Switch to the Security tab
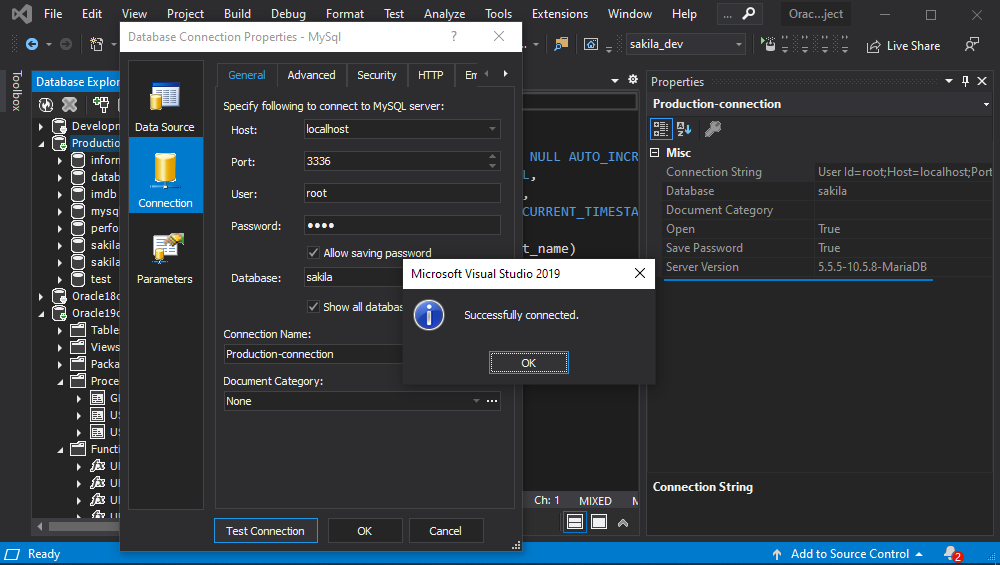Screen dimensions: 1000x565 [376, 75]
